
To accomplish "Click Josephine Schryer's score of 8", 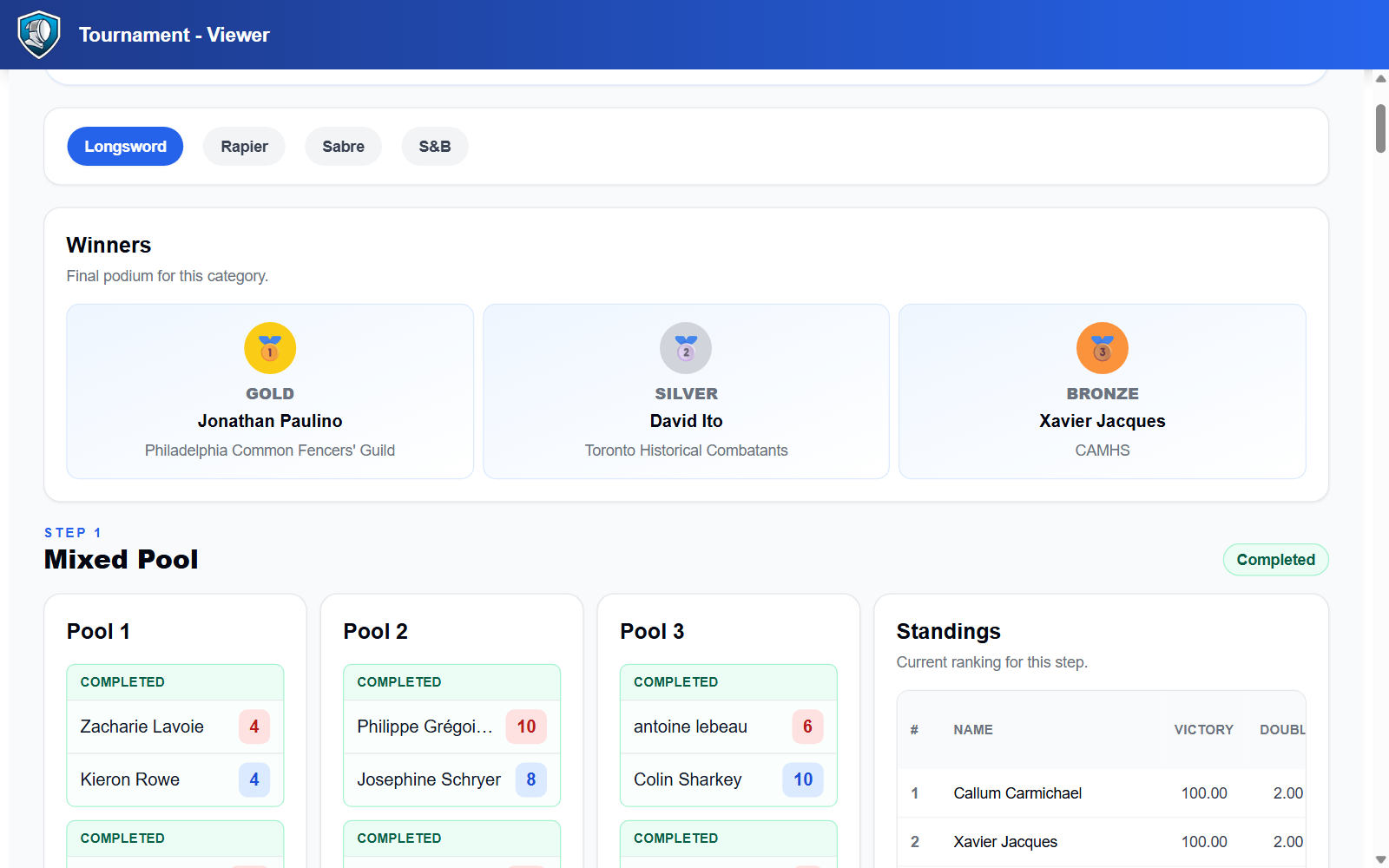I will 531,779.
